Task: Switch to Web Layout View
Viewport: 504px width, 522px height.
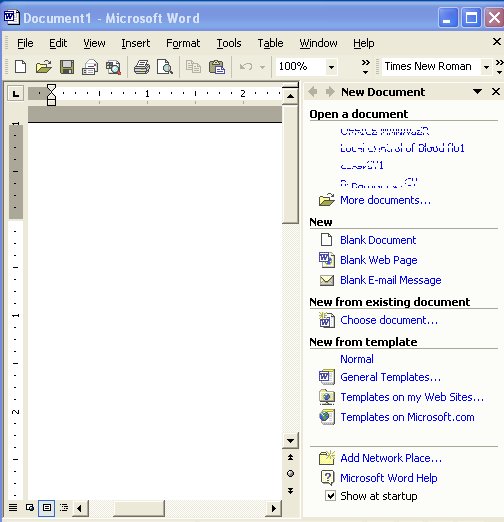Action: pyautogui.click(x=30, y=508)
